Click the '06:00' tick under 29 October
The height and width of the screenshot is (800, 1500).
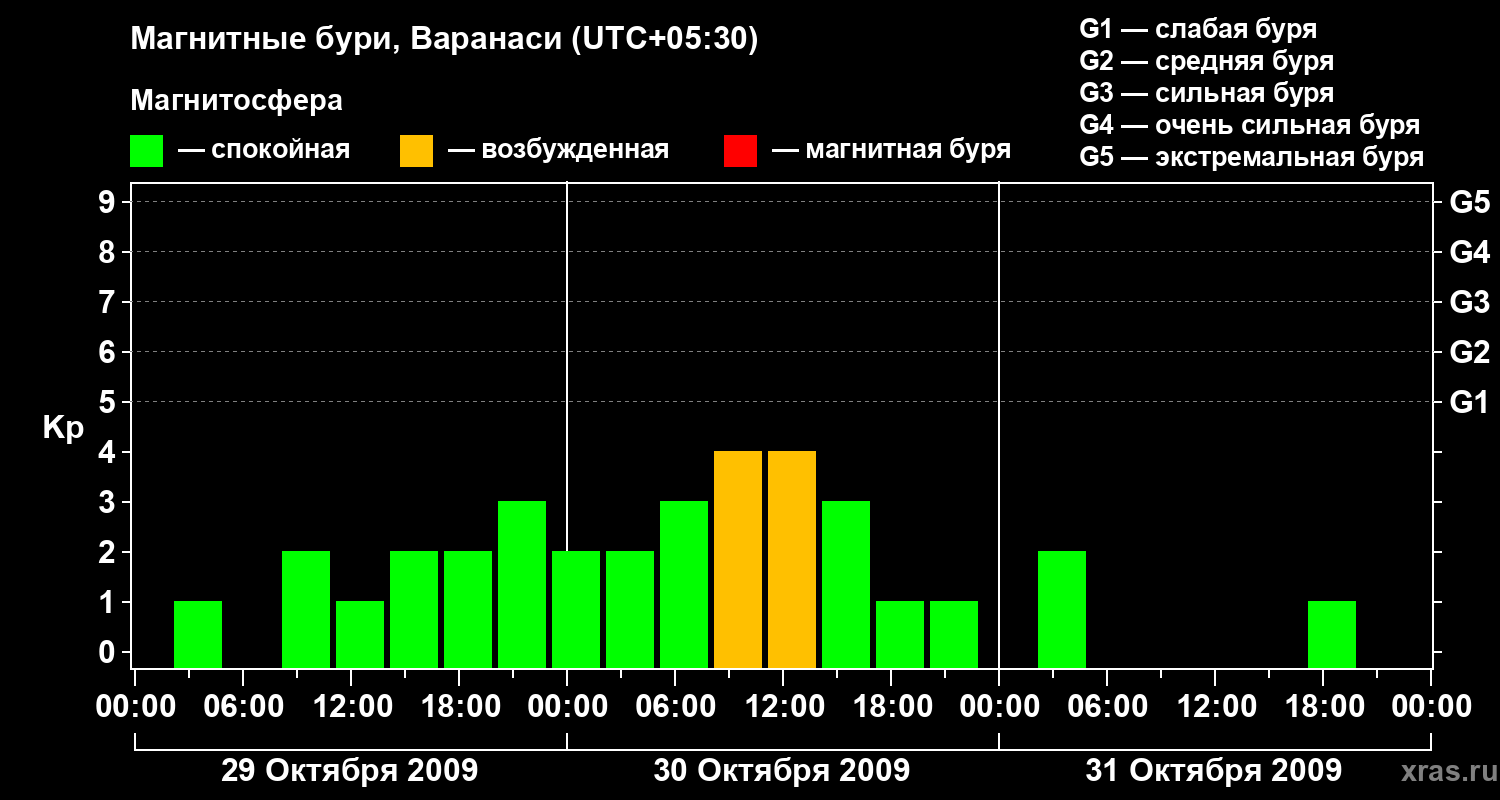coord(243,707)
